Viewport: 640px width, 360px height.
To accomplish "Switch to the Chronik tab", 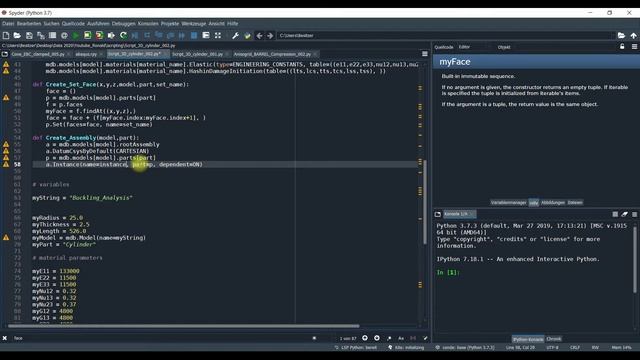I will point(553,339).
